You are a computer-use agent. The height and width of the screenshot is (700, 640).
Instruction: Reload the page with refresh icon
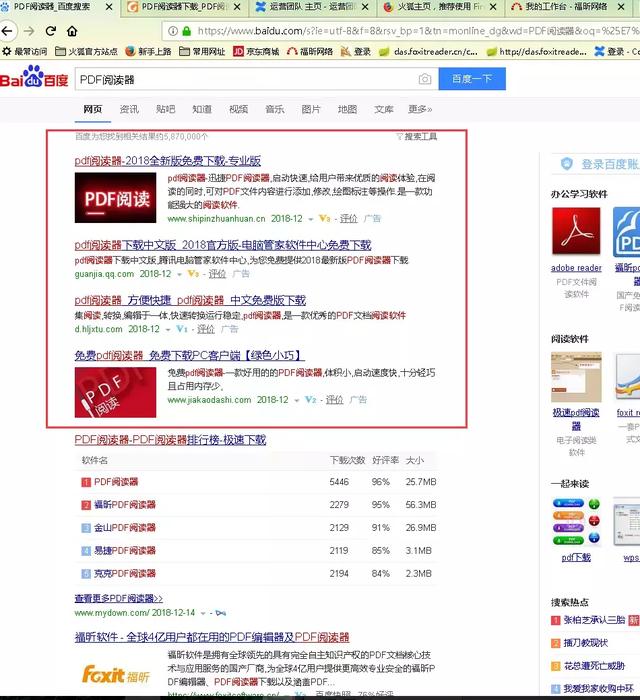pyautogui.click(x=51, y=31)
